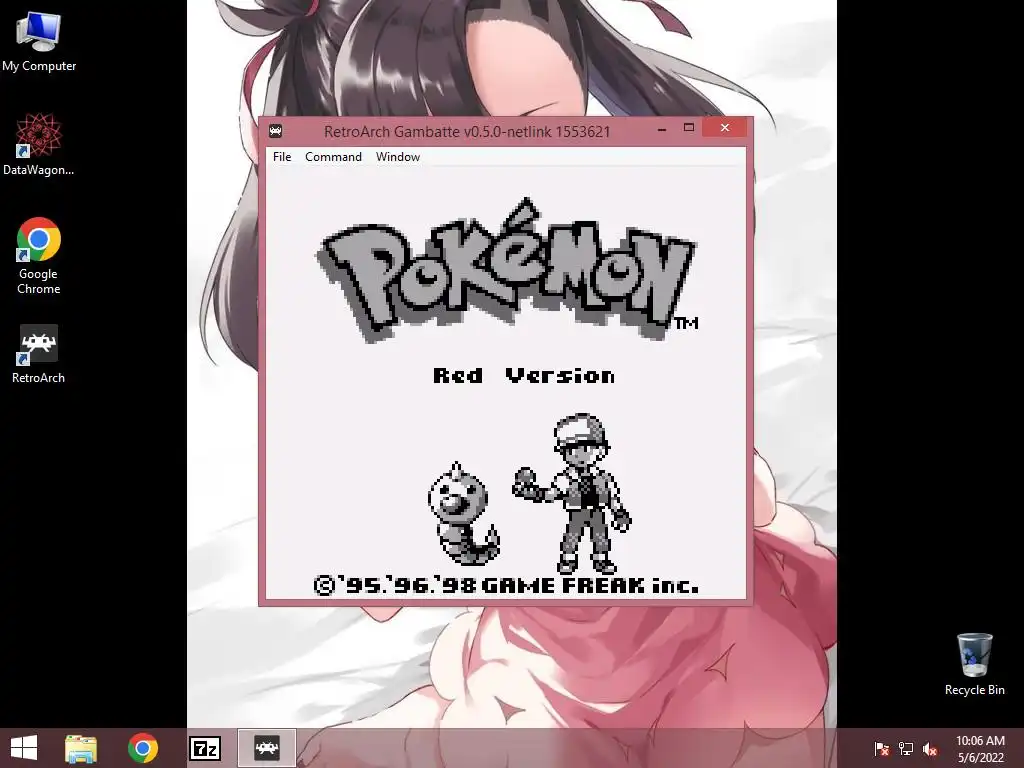Open the network status tray icon
Screen dimensions: 1024x768
tap(906, 748)
